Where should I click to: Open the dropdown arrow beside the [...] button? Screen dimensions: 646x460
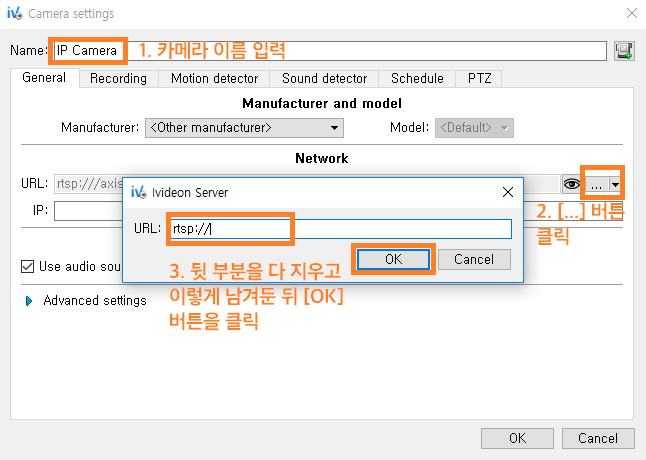click(615, 184)
